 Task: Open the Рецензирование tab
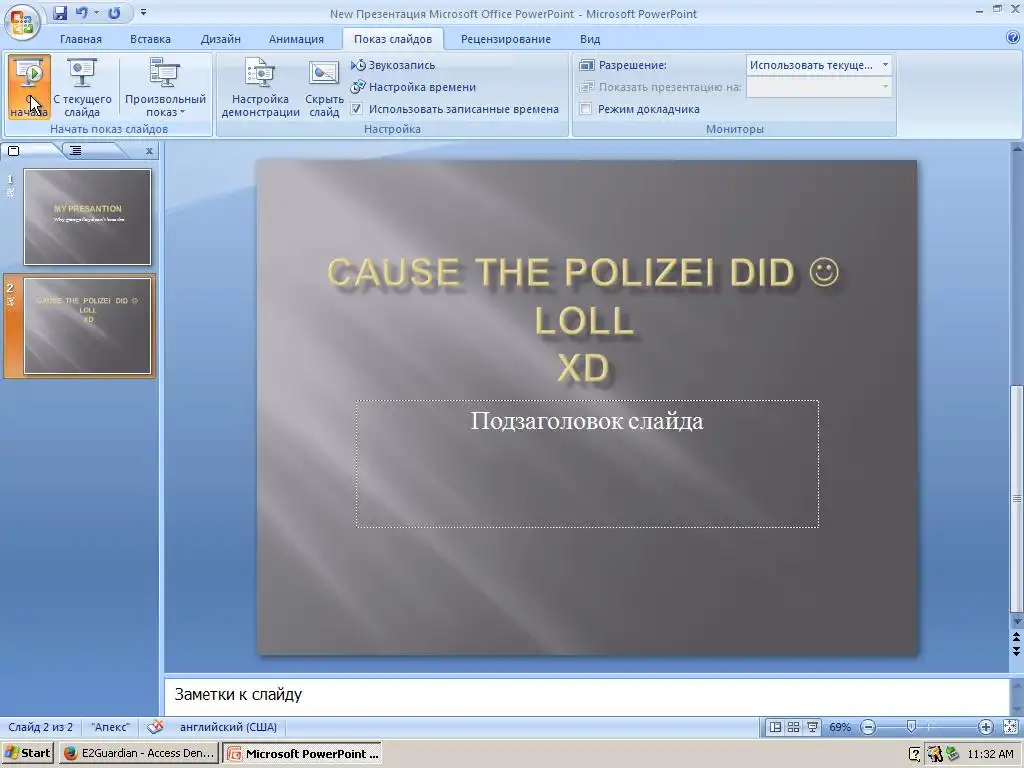coord(506,39)
